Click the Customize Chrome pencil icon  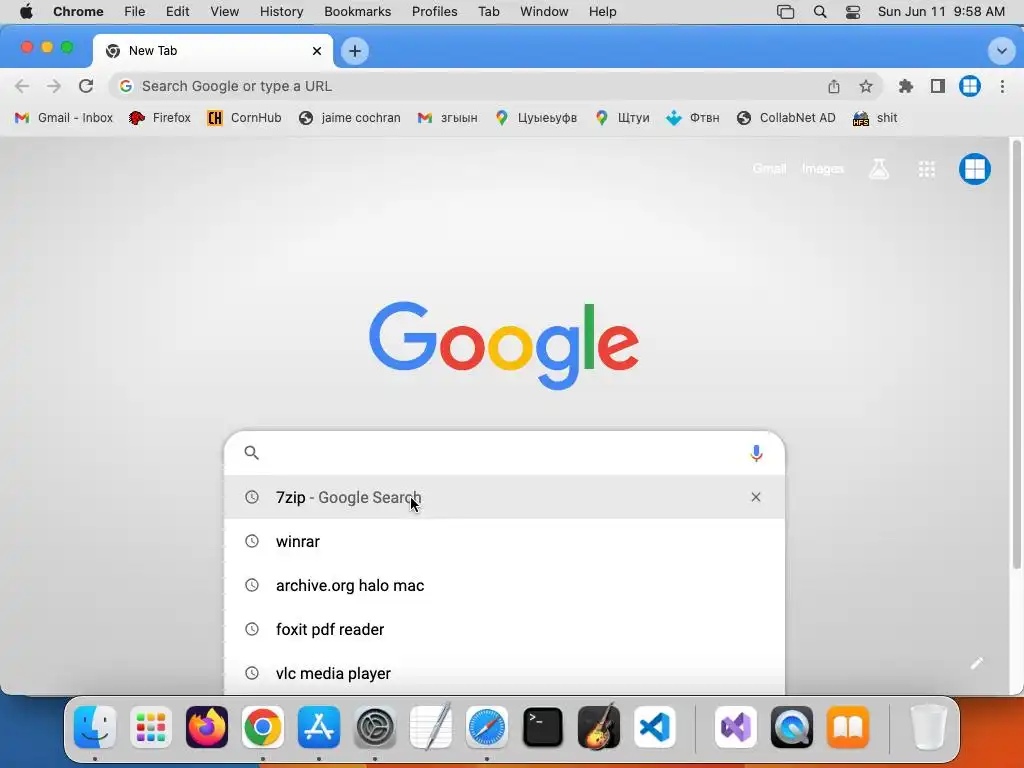point(976,664)
